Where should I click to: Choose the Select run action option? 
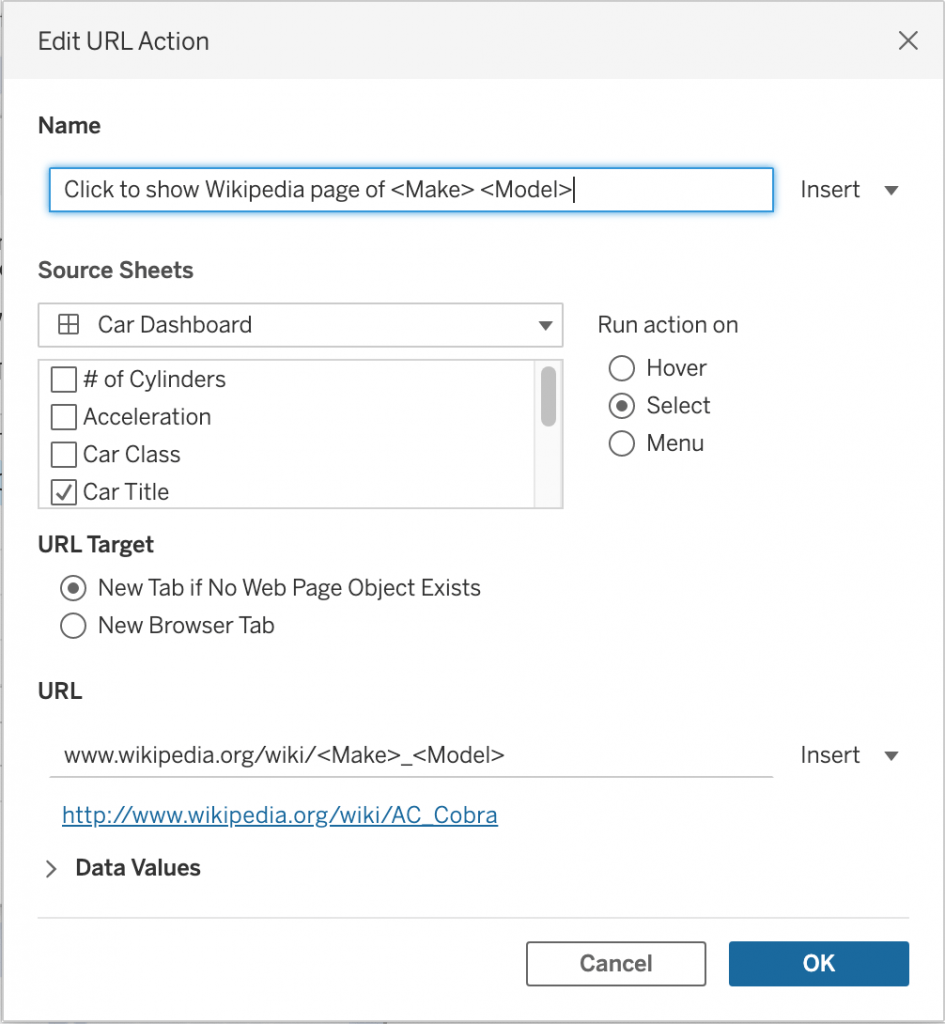pyautogui.click(x=622, y=406)
